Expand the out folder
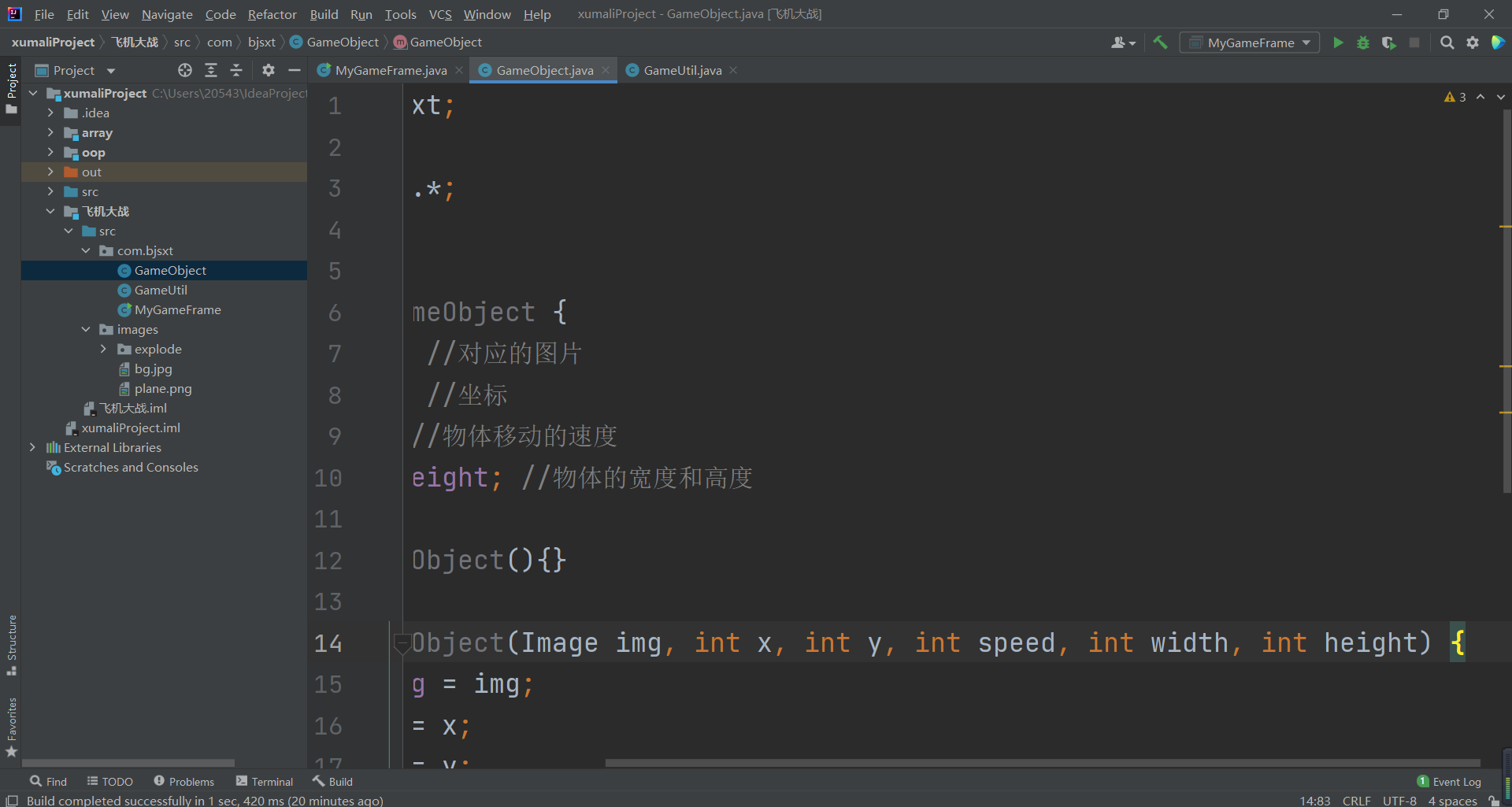 [50, 172]
